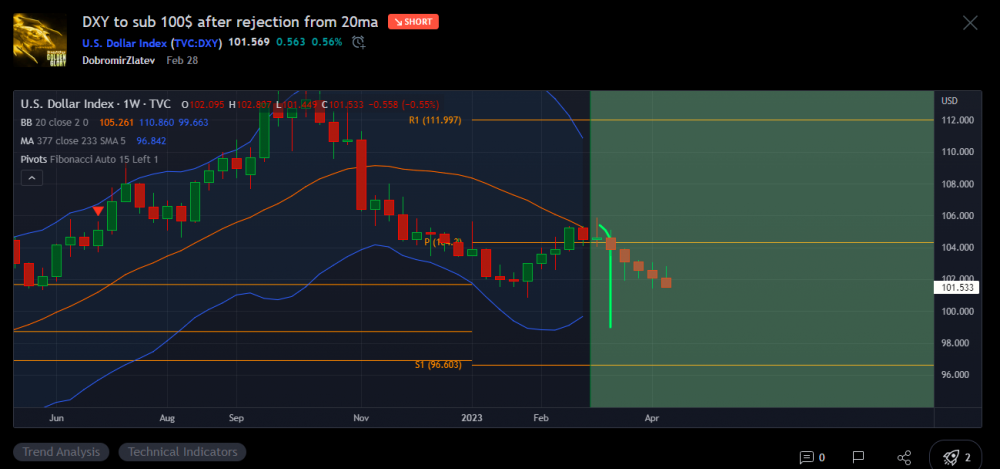Screen dimensions: 1000x469
Task: Click the Nov label on time axis
Action: [x=361, y=418]
